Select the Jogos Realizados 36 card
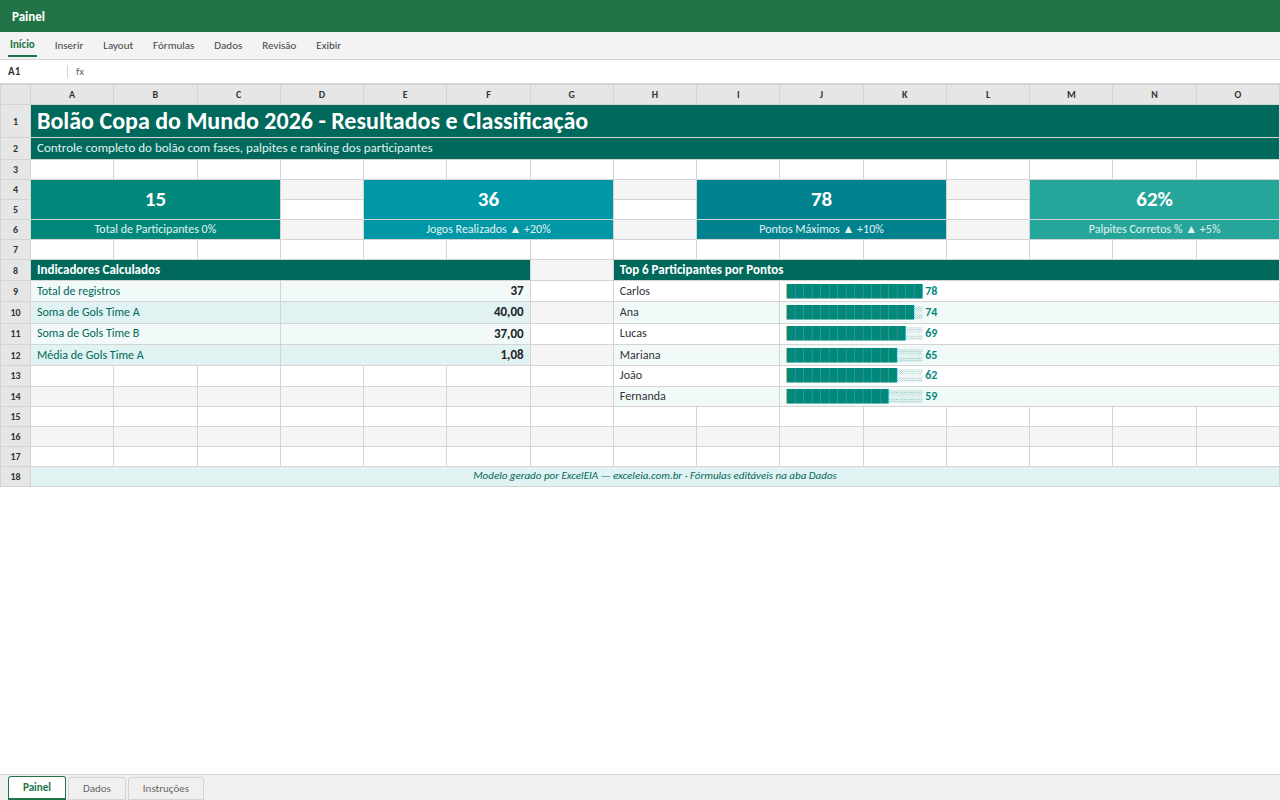This screenshot has width=1280, height=800. pyautogui.click(x=488, y=210)
